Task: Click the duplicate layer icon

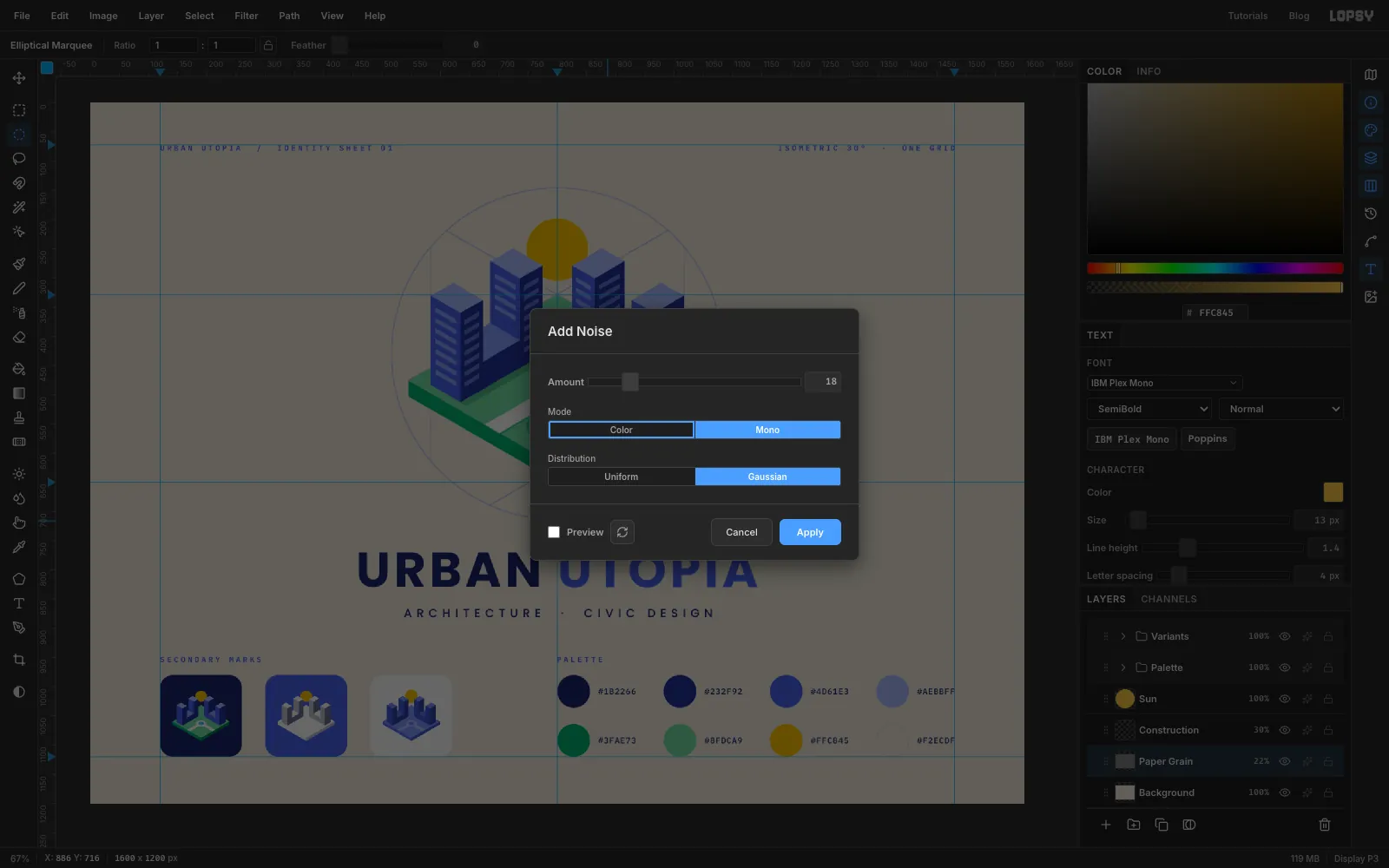Action: pyautogui.click(x=1162, y=825)
